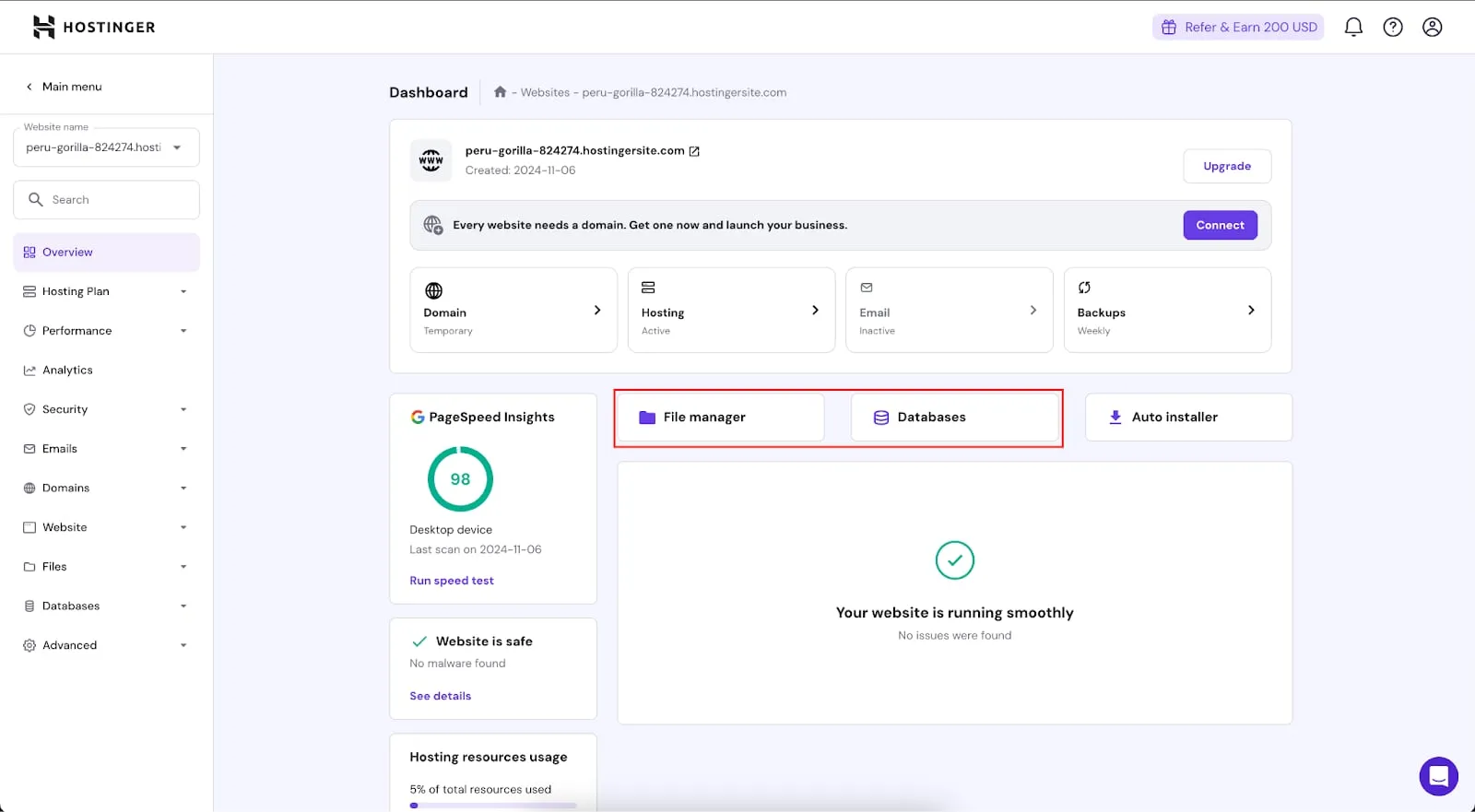Open Analytics in the sidebar

106,371
